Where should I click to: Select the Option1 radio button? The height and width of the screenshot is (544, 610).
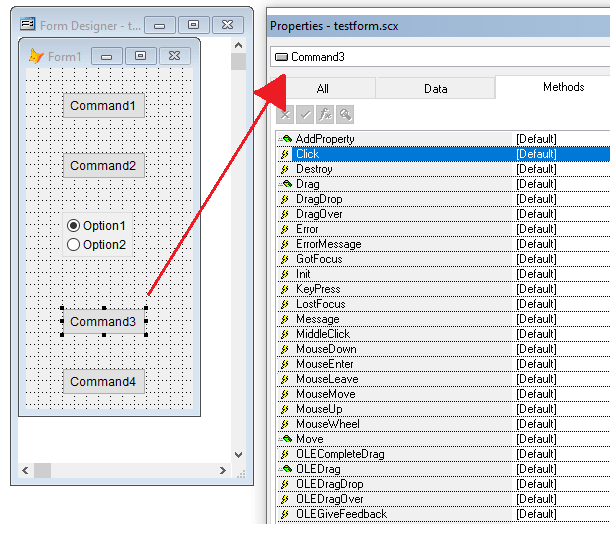pyautogui.click(x=73, y=226)
